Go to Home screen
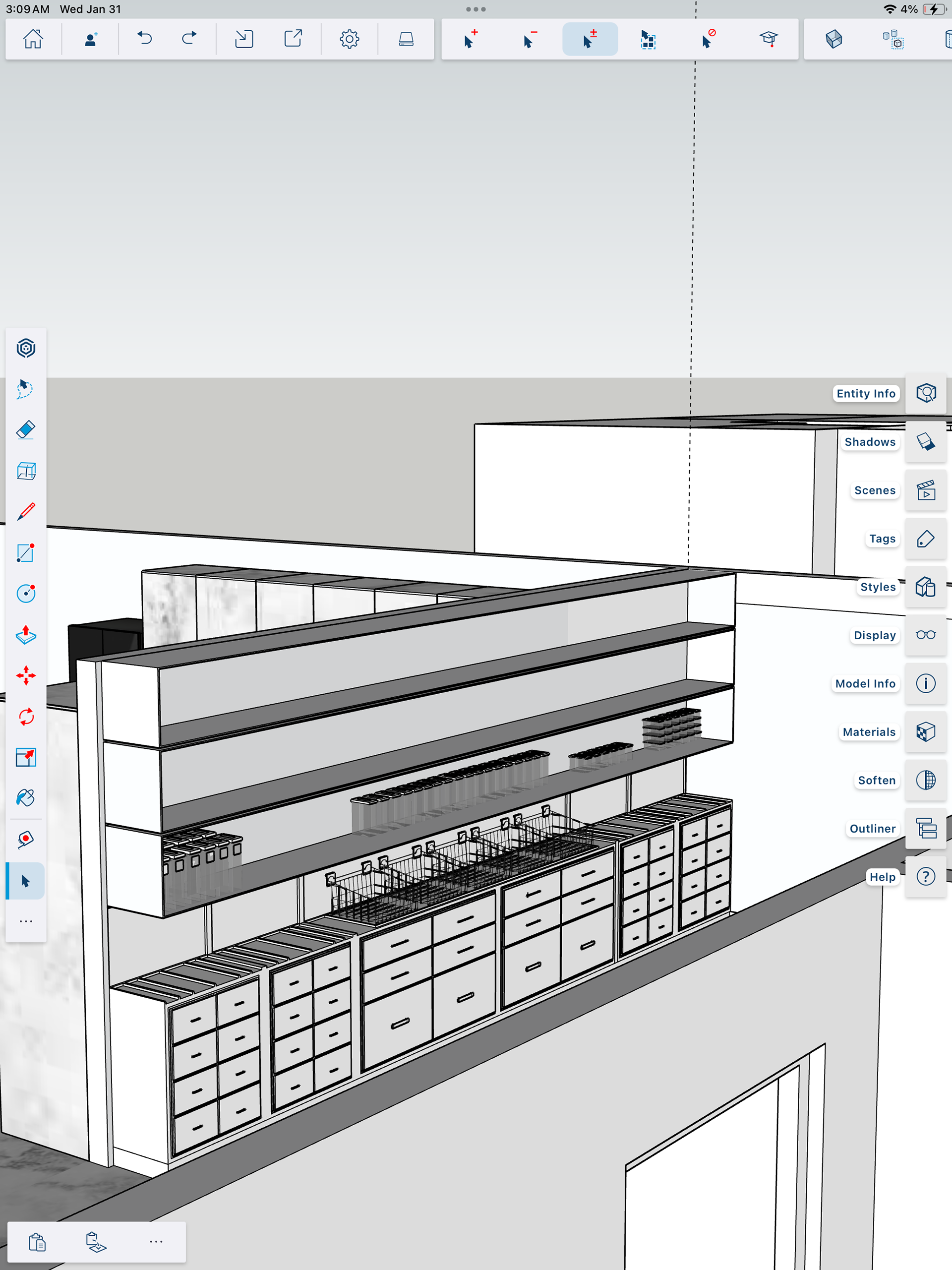The height and width of the screenshot is (1270, 952). [x=33, y=39]
